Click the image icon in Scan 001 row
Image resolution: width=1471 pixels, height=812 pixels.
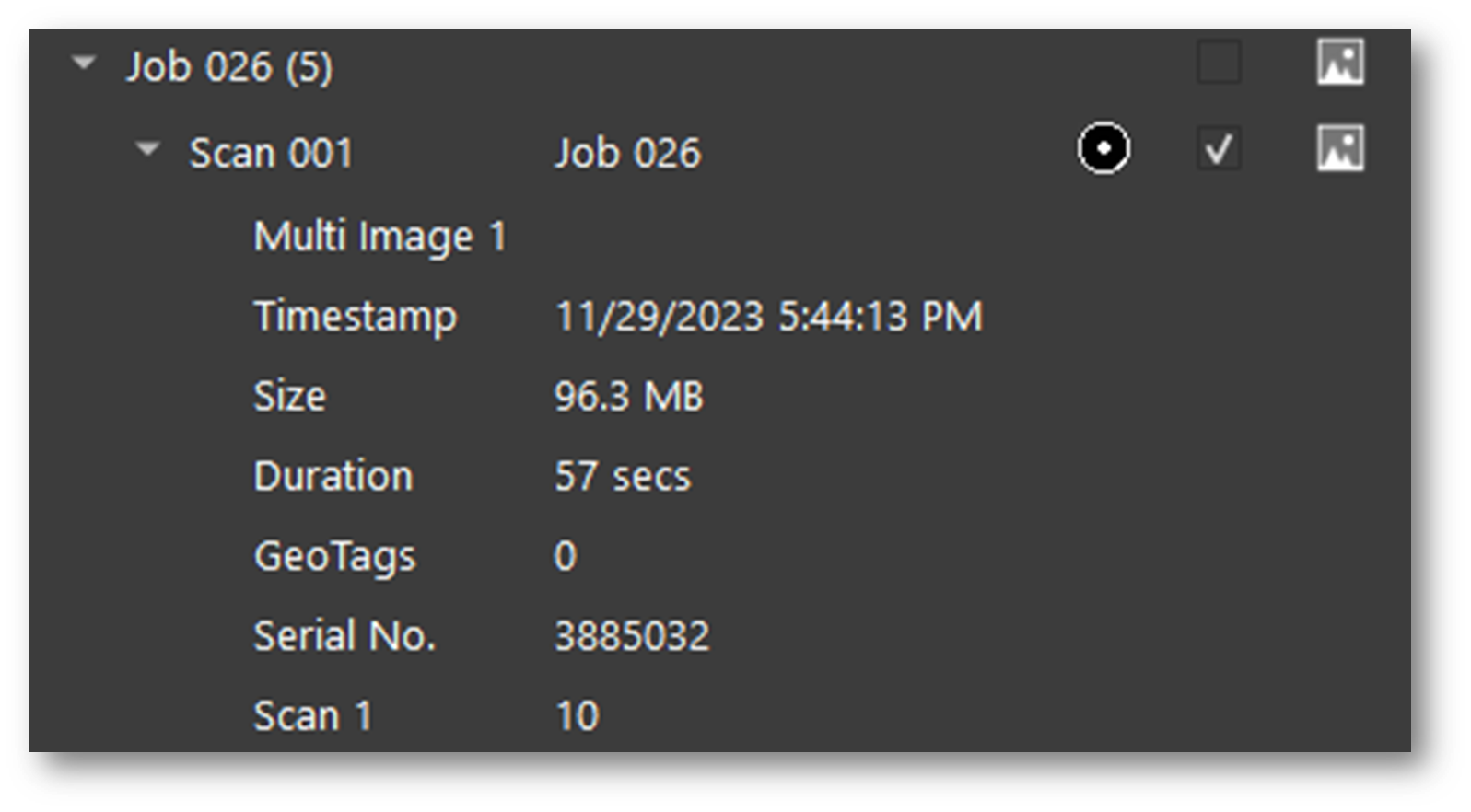pos(1340,149)
